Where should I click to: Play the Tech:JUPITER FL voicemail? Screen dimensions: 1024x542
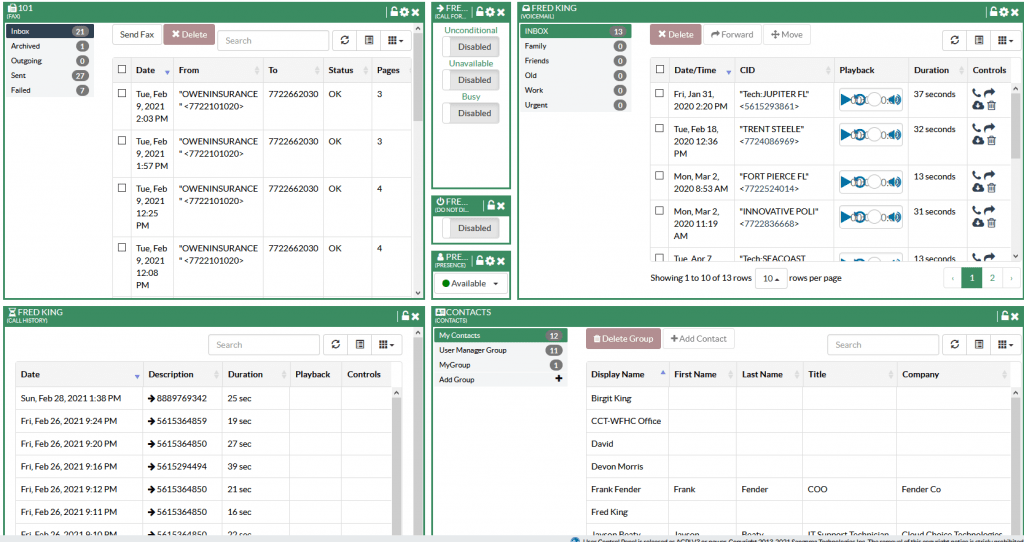click(846, 100)
